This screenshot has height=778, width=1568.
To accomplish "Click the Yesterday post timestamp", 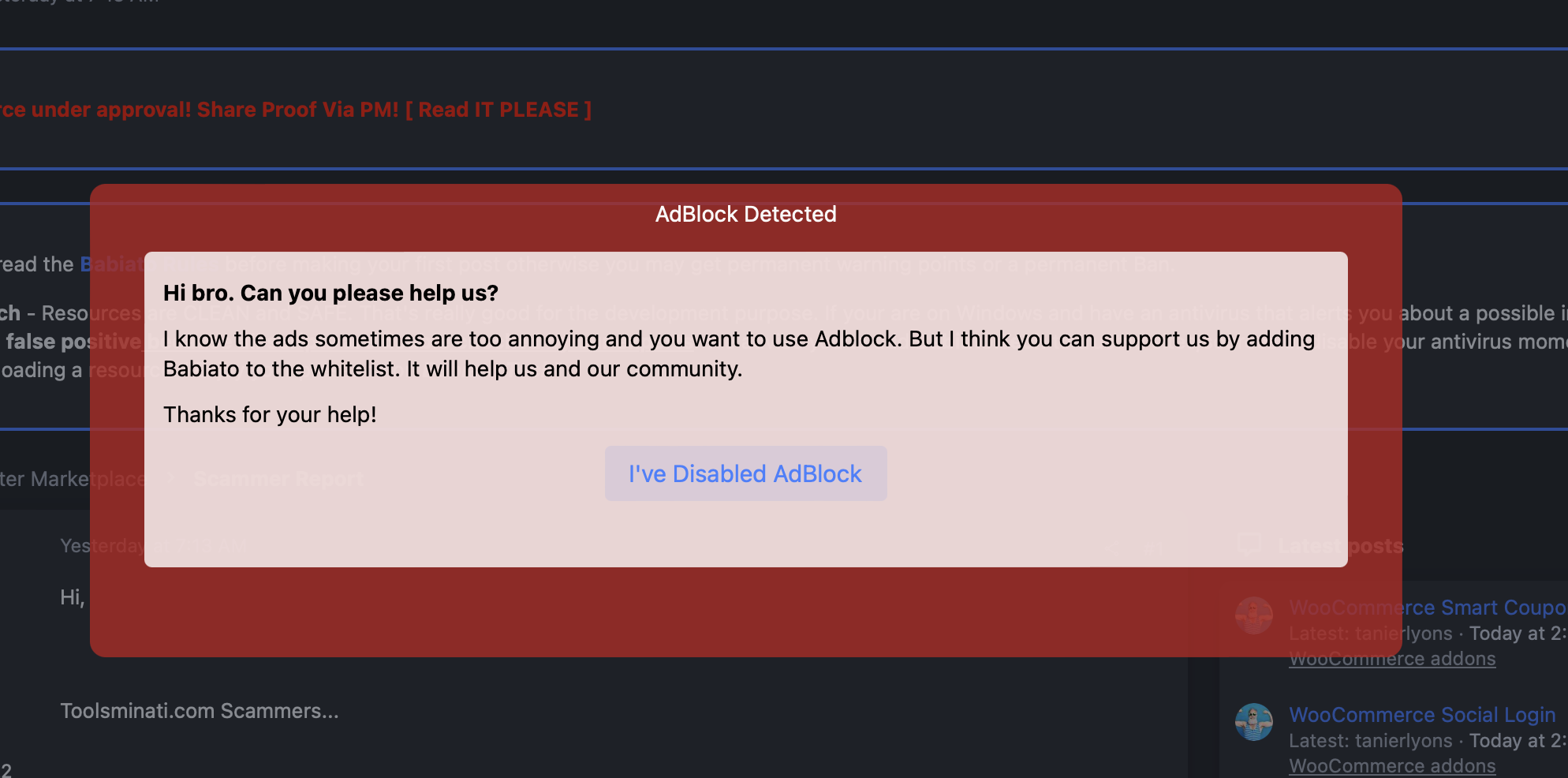I will coord(154,546).
